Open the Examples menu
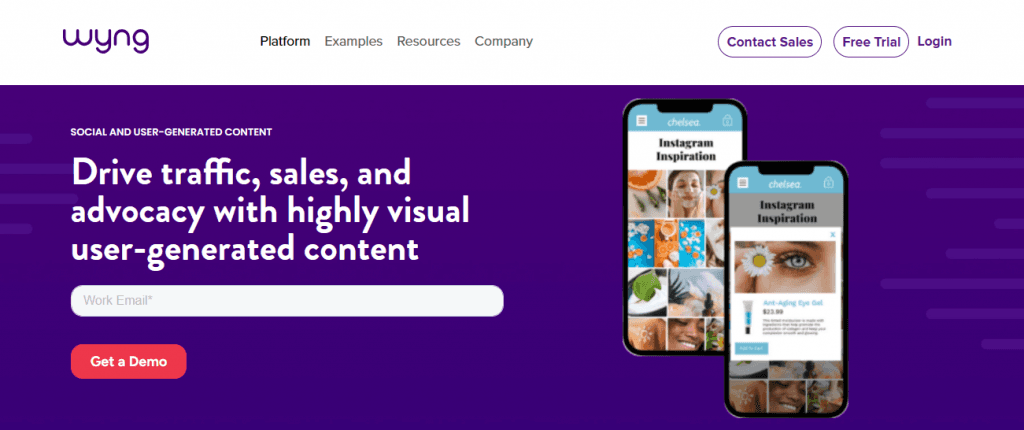The image size is (1024, 430). tap(353, 41)
